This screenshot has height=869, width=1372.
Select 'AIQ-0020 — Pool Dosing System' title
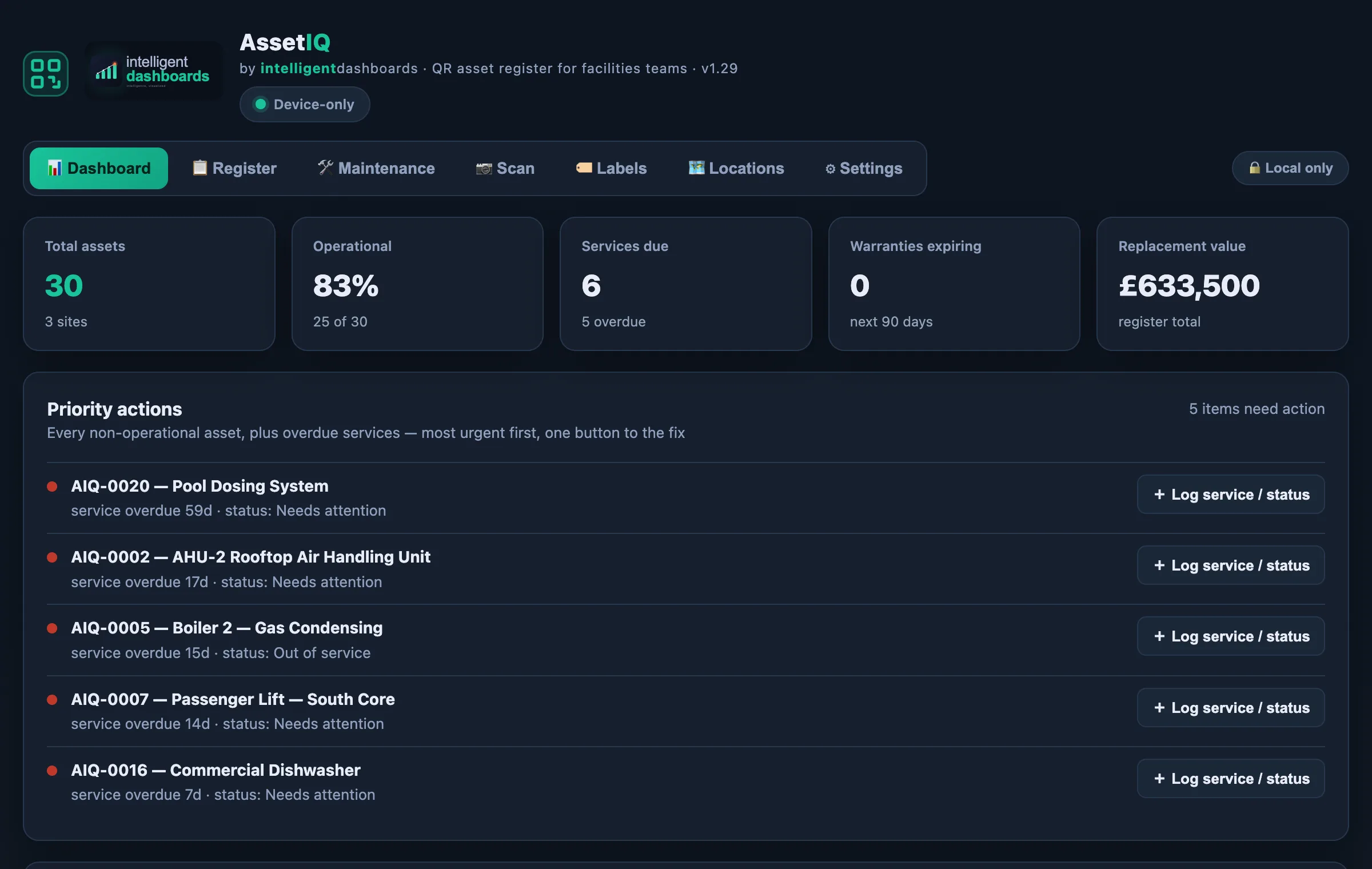click(x=200, y=486)
